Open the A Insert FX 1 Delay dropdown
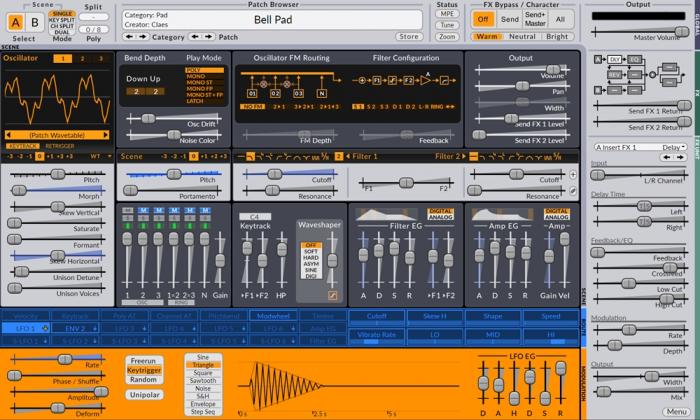 point(640,147)
